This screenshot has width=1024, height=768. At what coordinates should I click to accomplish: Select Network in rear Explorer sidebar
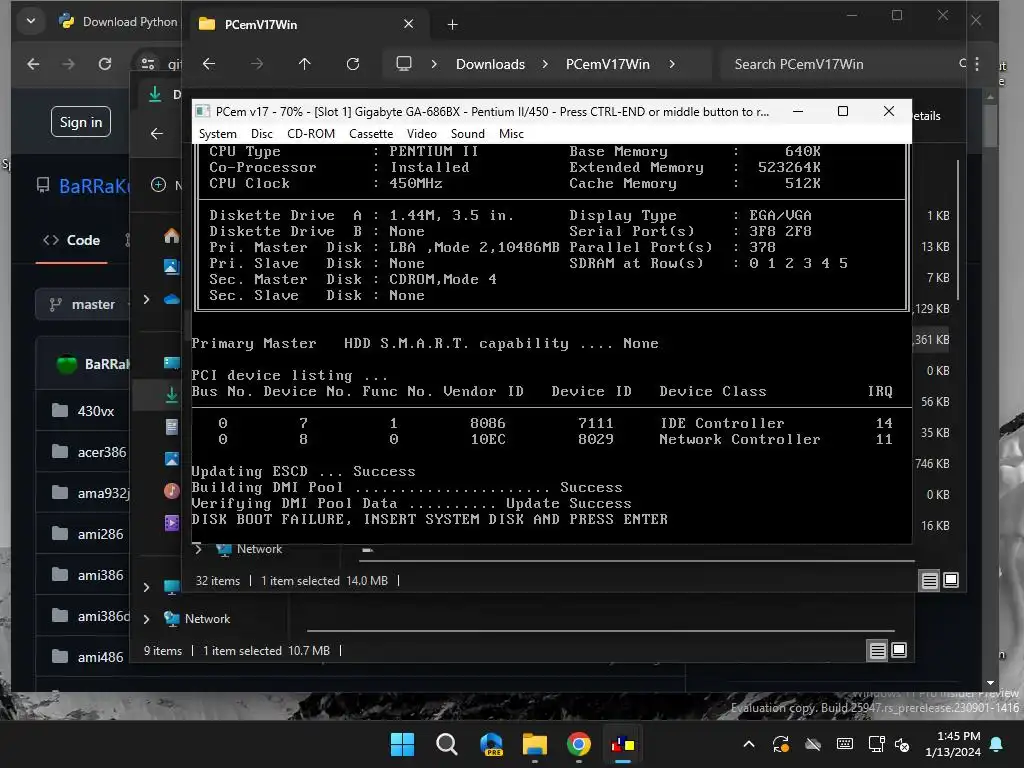[207, 619]
